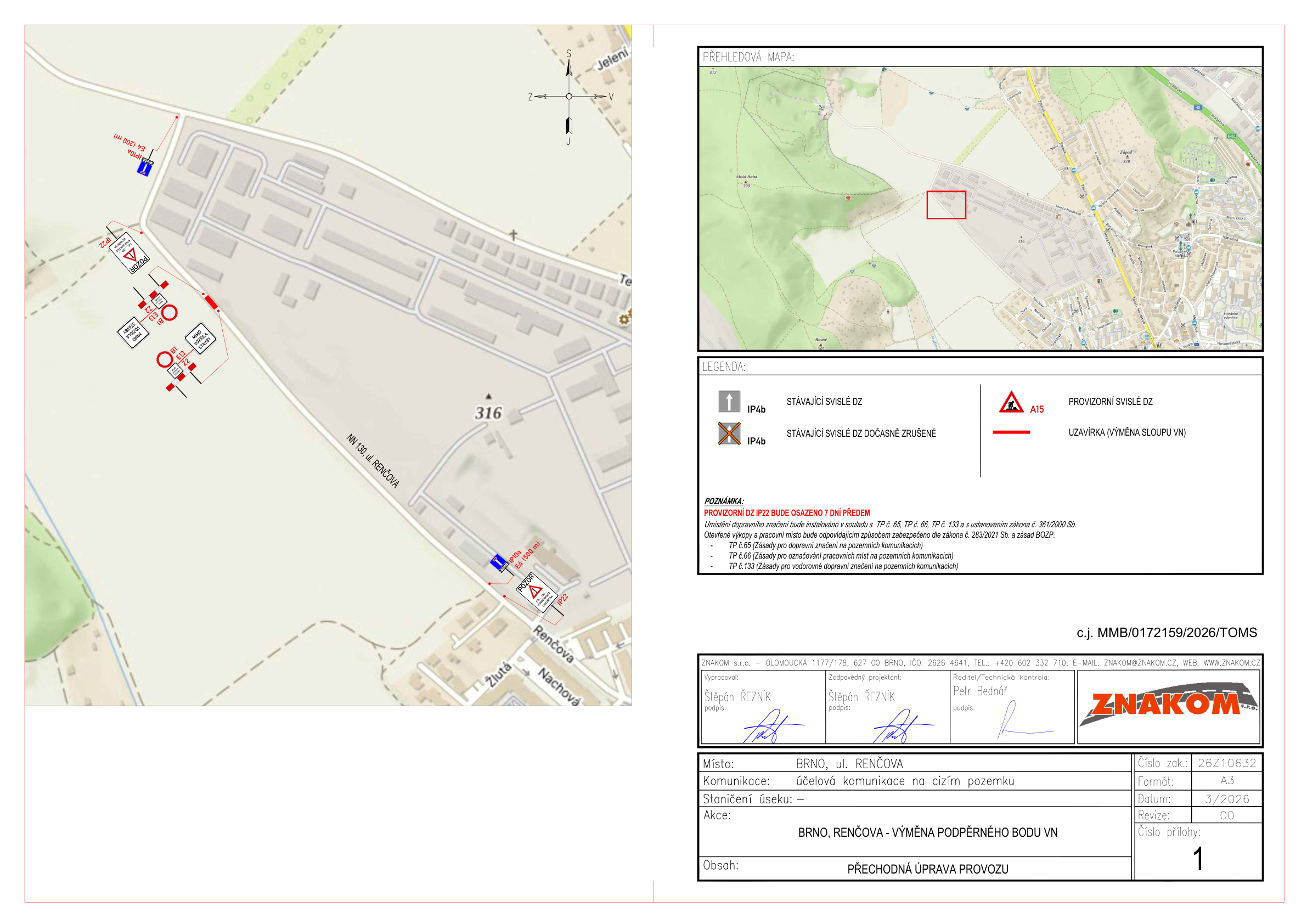Click the reference "c.j. MMB/0172159/2026/TOMS"
This screenshot has height=924, width=1307.
click(x=1167, y=633)
